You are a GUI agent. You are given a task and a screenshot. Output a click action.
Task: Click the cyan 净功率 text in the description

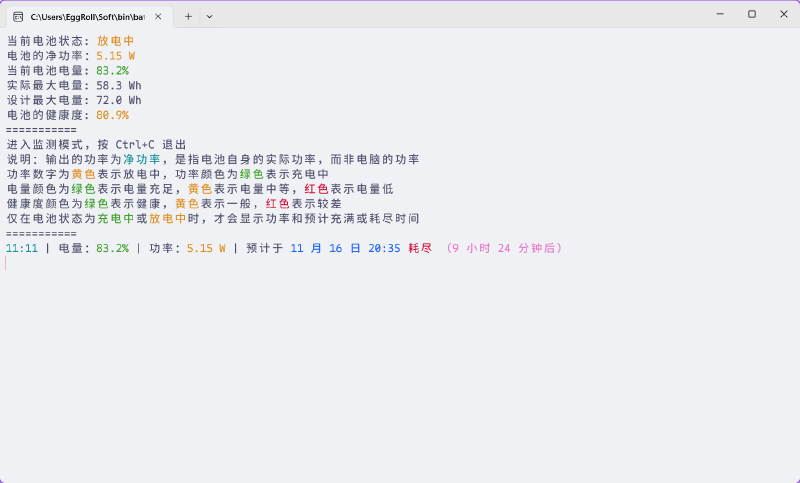141,160
